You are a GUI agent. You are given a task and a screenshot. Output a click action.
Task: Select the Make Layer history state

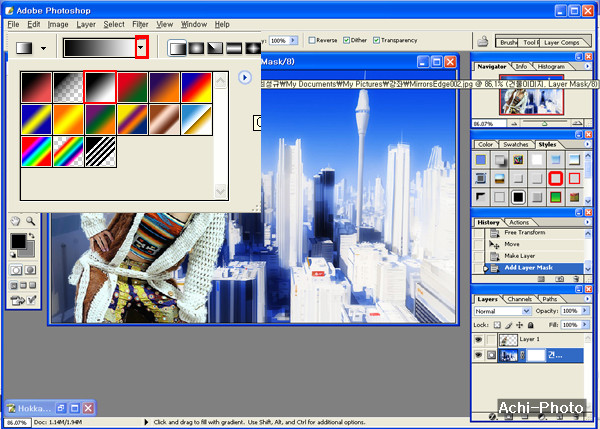click(518, 256)
